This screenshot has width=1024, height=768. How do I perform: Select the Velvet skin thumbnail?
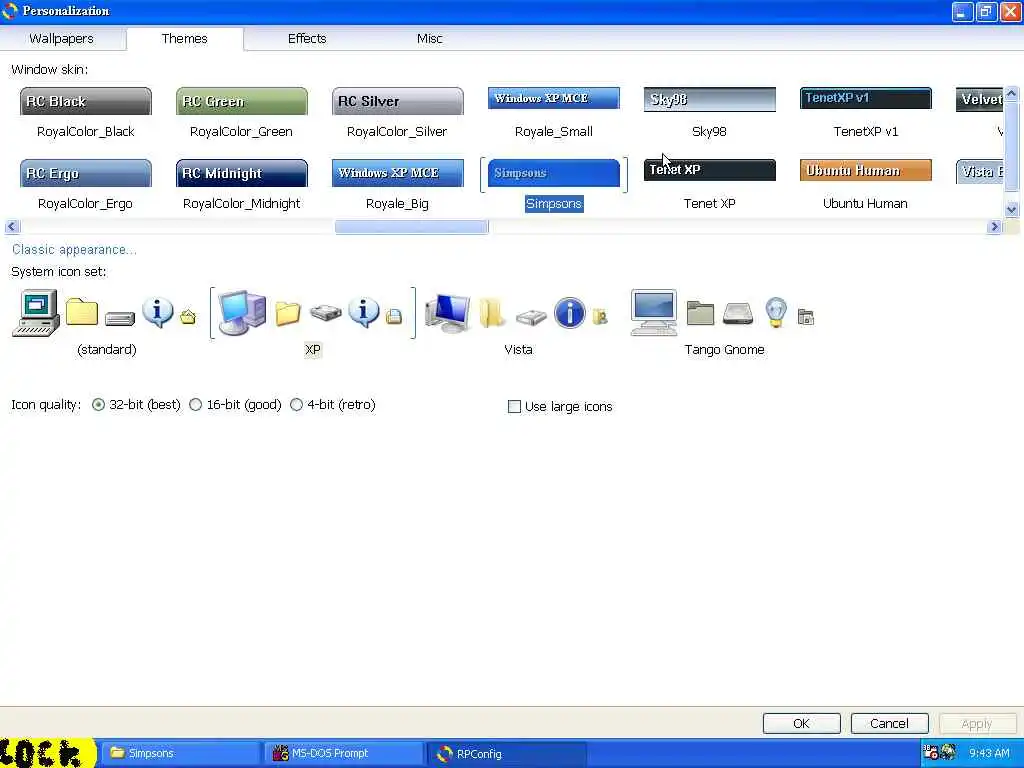[979, 99]
